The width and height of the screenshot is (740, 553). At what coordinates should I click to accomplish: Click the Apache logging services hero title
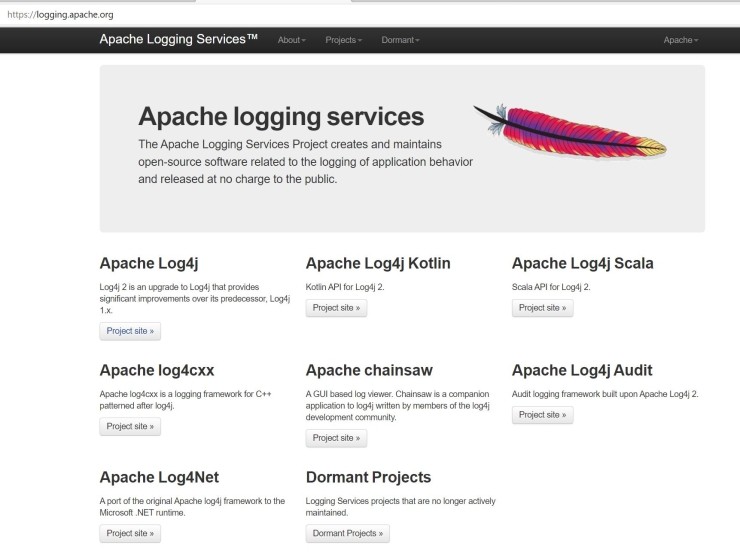pyautogui.click(x=280, y=115)
